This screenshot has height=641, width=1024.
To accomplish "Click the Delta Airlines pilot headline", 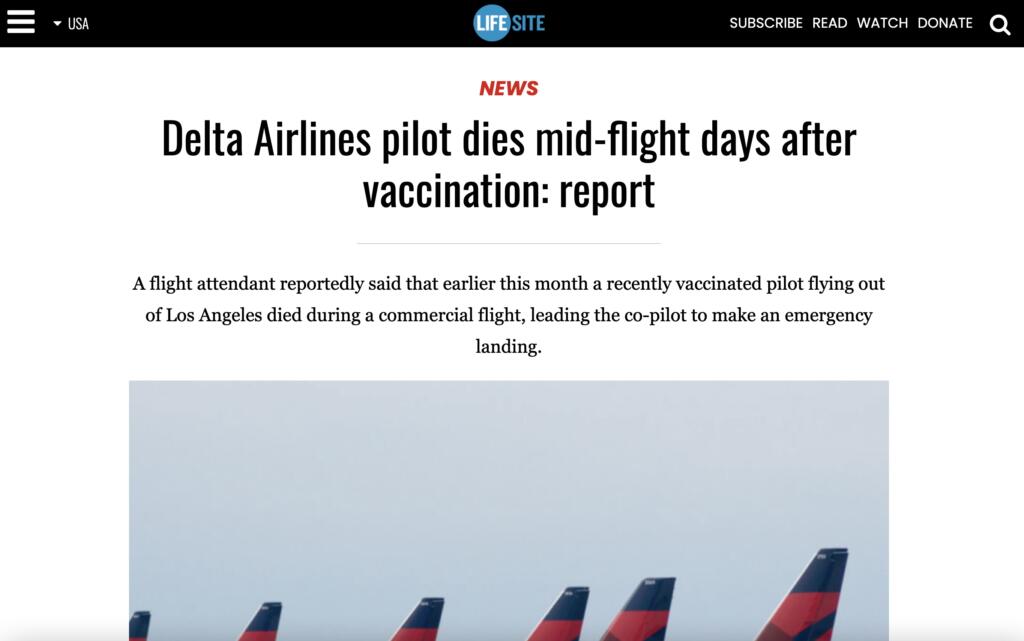I will (x=508, y=139).
